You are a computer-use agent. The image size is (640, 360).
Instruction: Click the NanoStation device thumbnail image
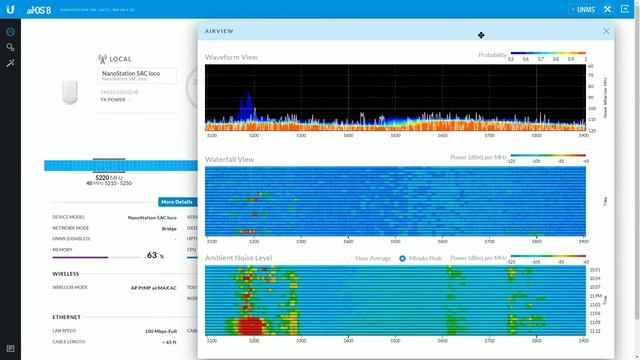(70, 92)
